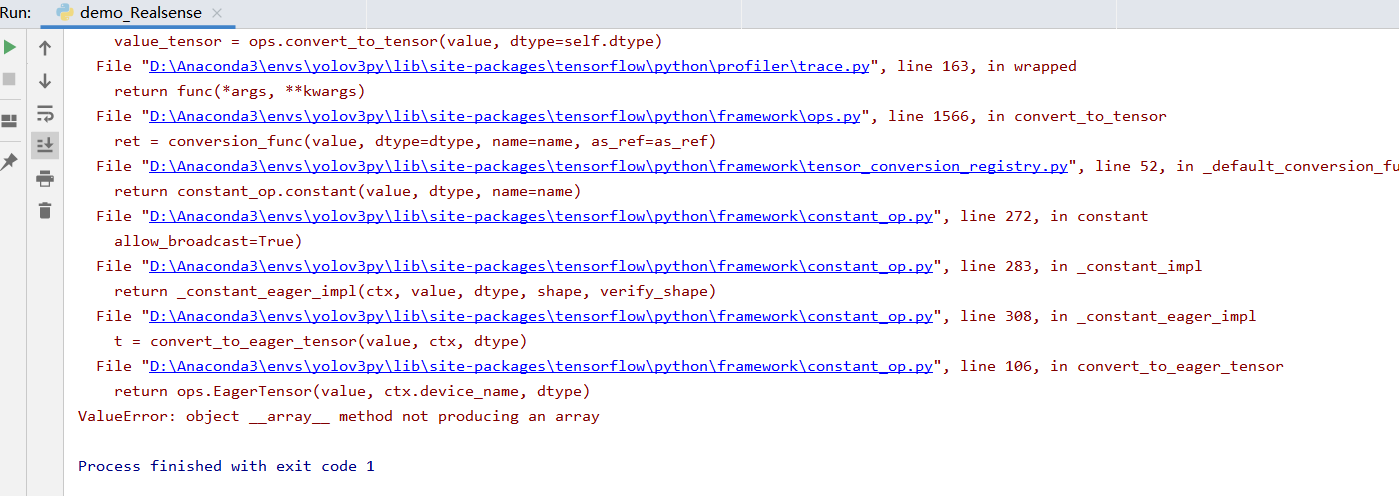Pin the Run tab with the pin icon

(x=10, y=161)
